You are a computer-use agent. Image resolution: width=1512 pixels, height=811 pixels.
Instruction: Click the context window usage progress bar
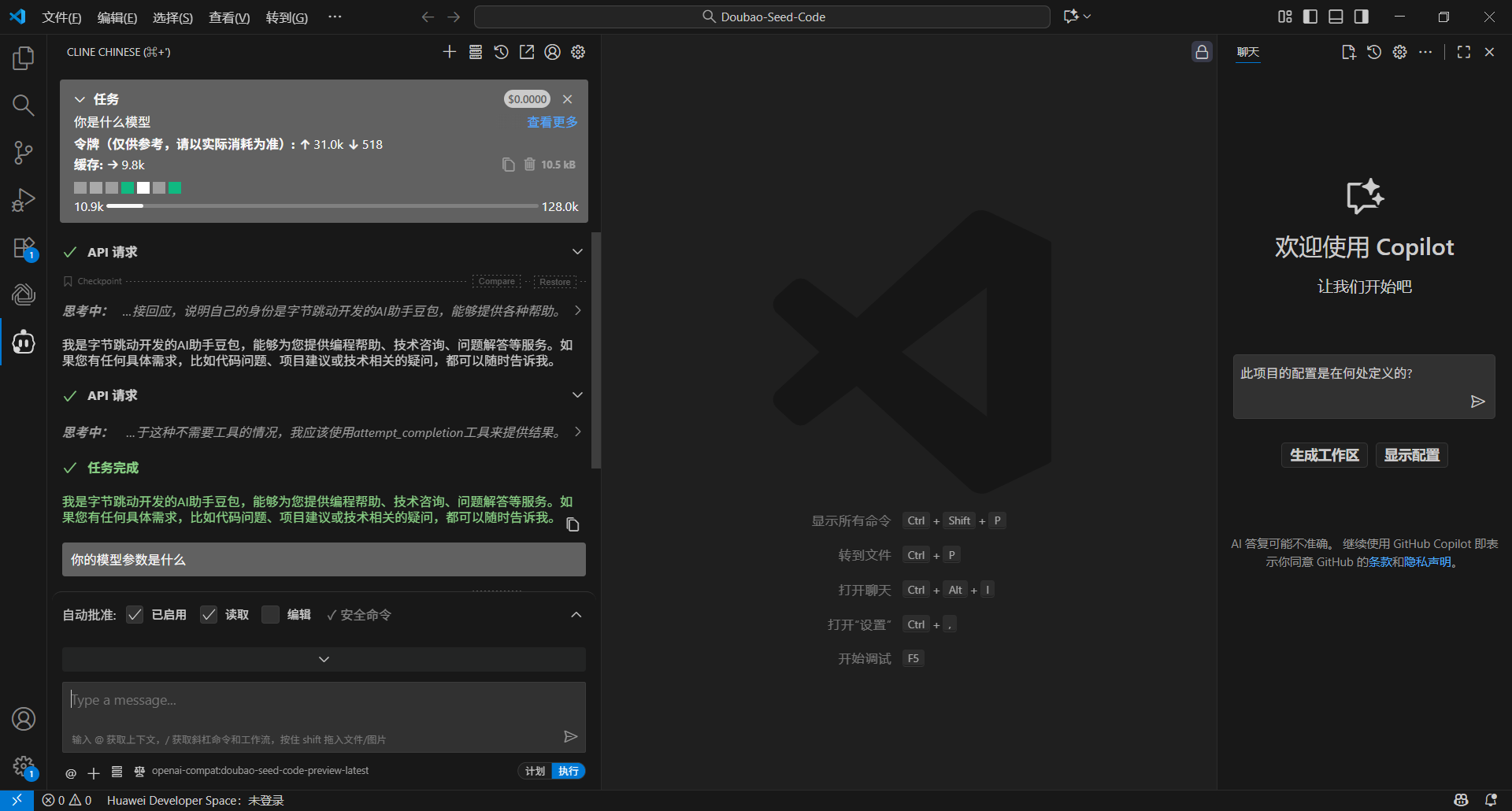322,206
